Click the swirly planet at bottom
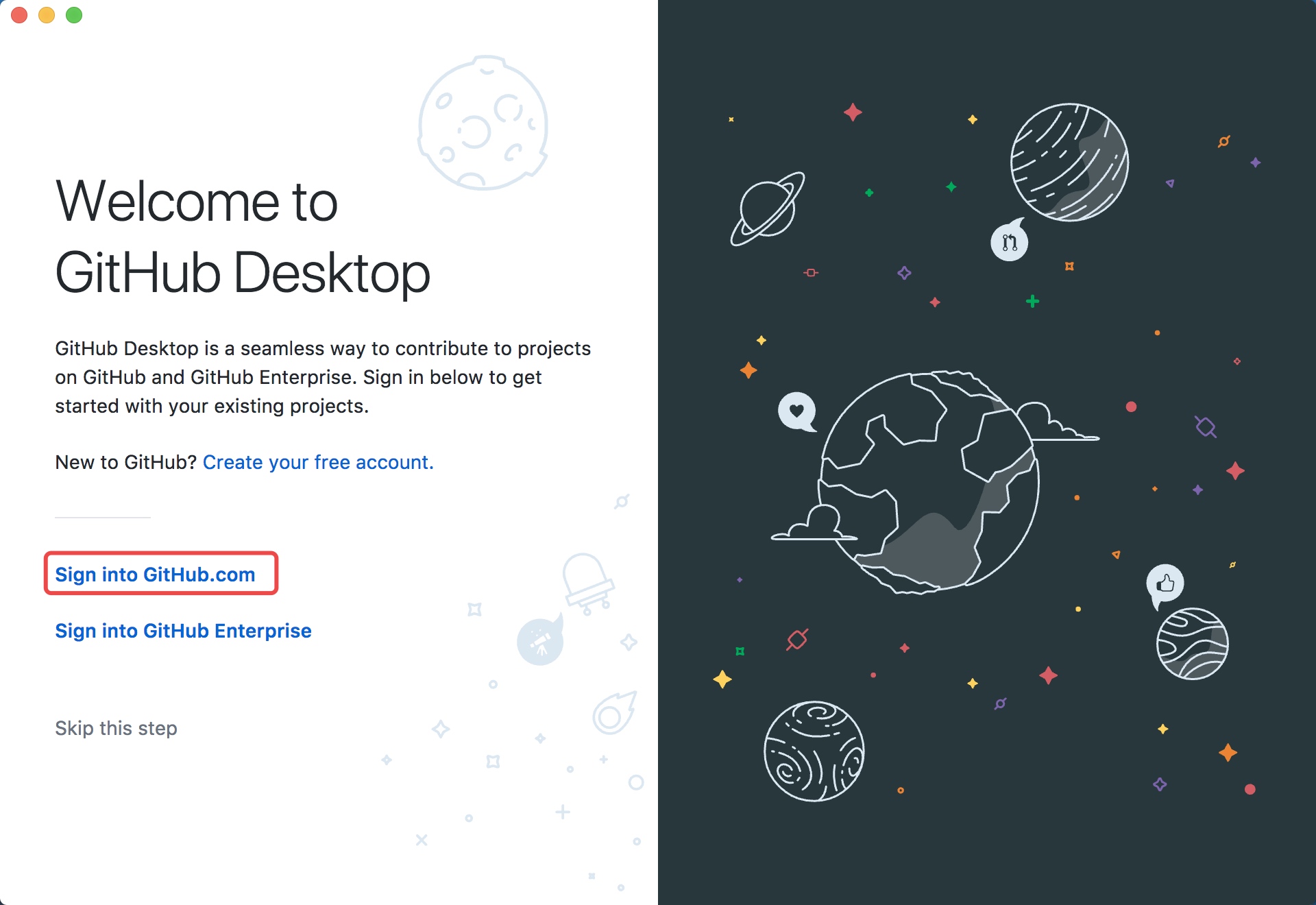 814,751
